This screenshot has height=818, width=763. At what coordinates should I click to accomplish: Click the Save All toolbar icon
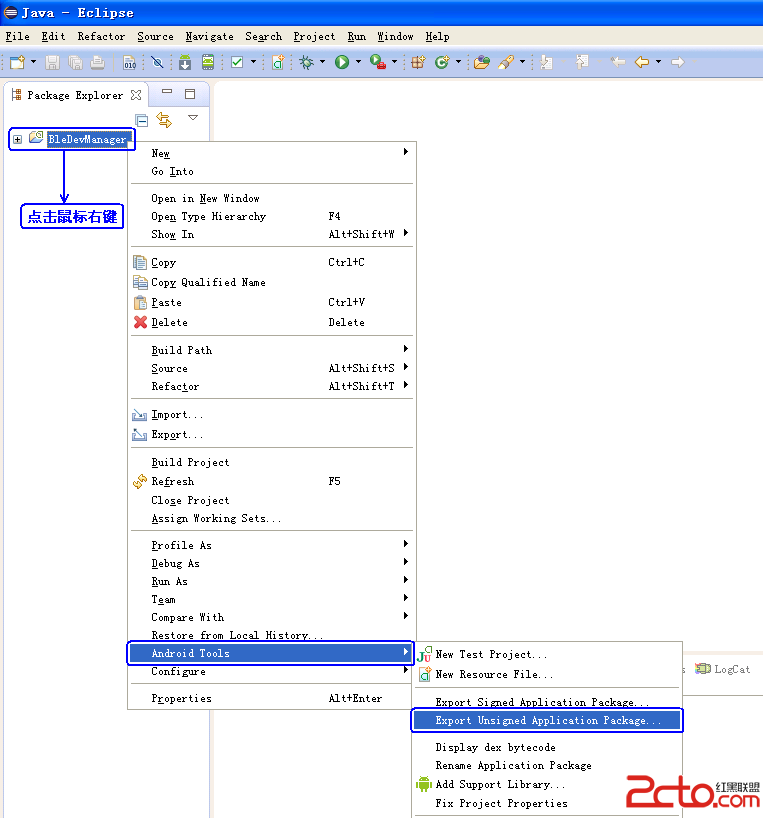coord(75,63)
